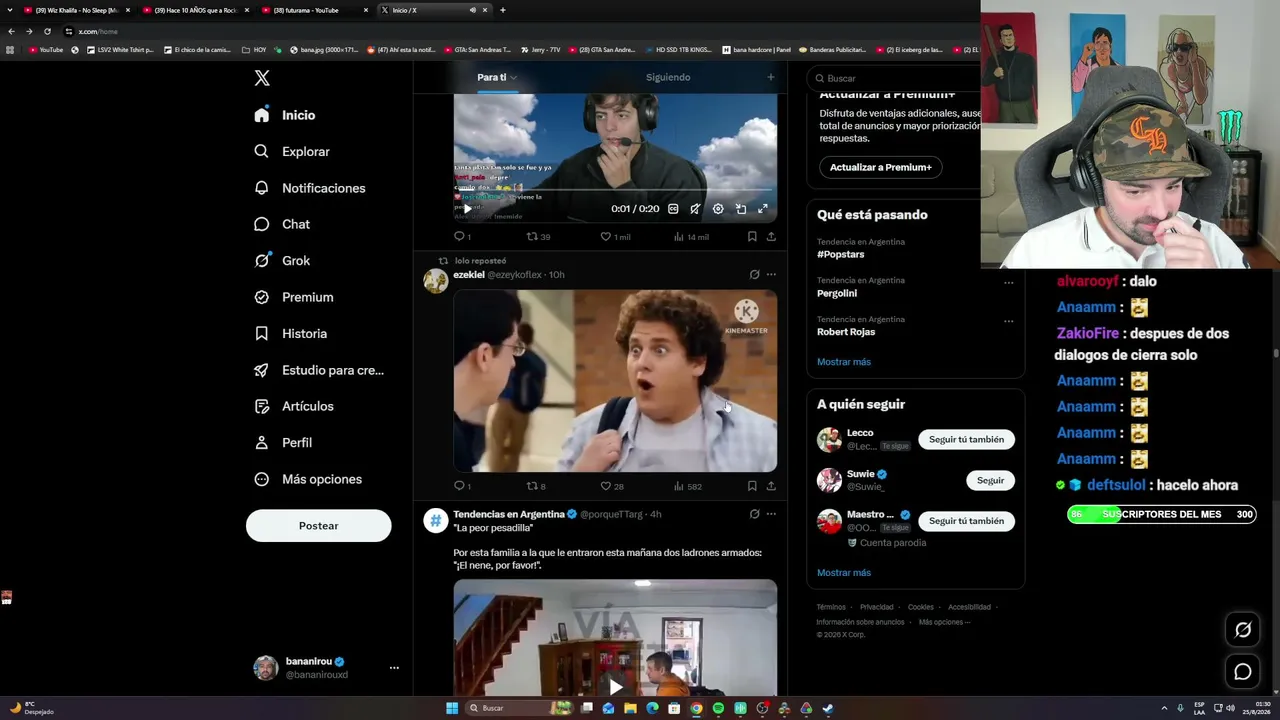Enter fullscreen on the video player
The width and height of the screenshot is (1280, 720).
[x=763, y=209]
